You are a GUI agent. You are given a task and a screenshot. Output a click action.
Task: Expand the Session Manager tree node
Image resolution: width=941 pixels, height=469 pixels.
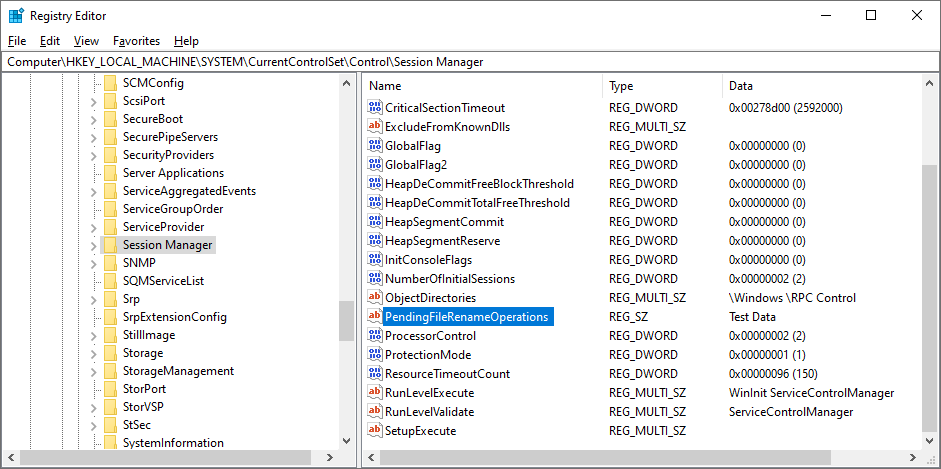point(93,245)
